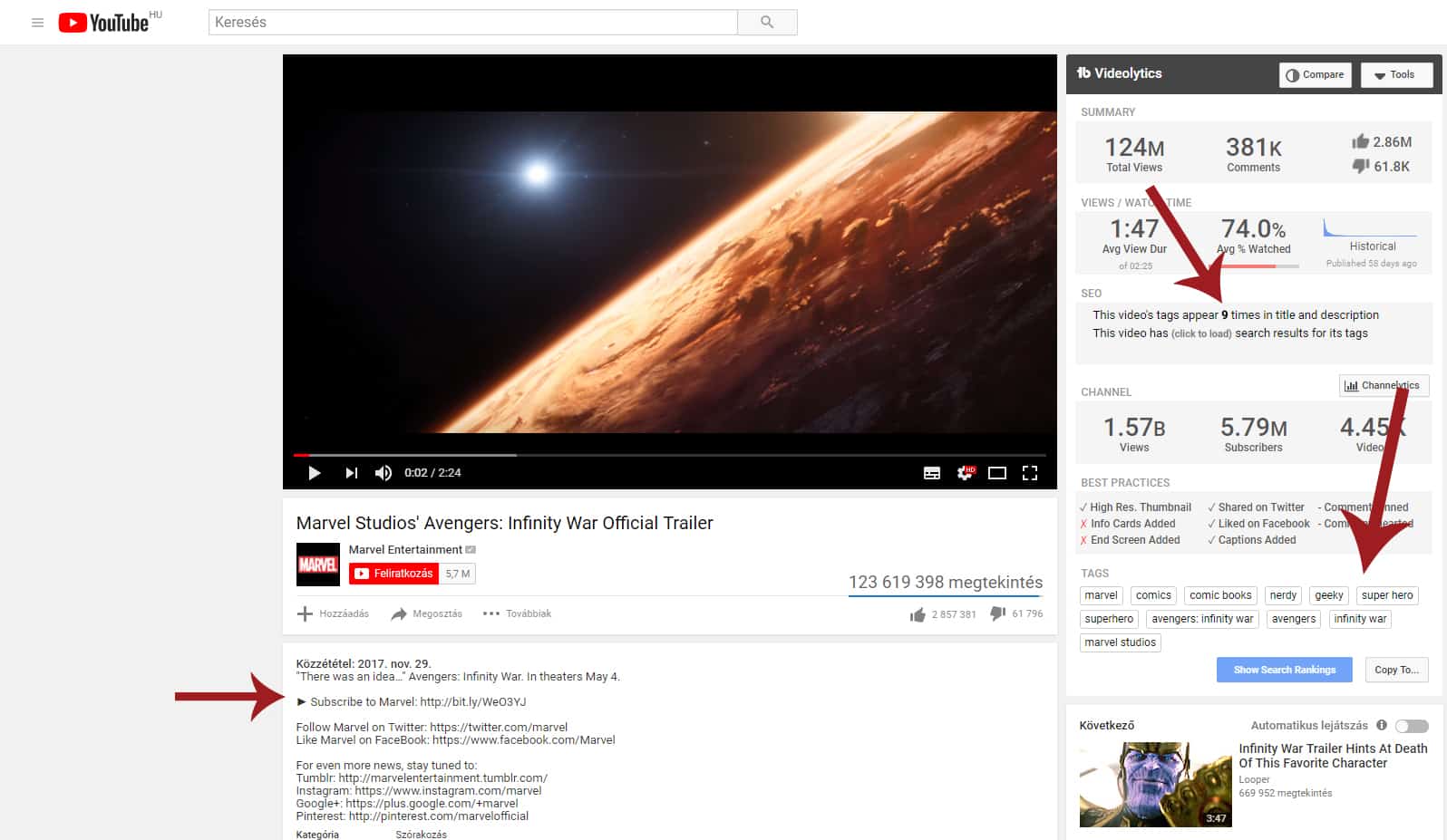This screenshot has height=840, width=1447.
Task: Switch to theater mode
Action: point(997,473)
